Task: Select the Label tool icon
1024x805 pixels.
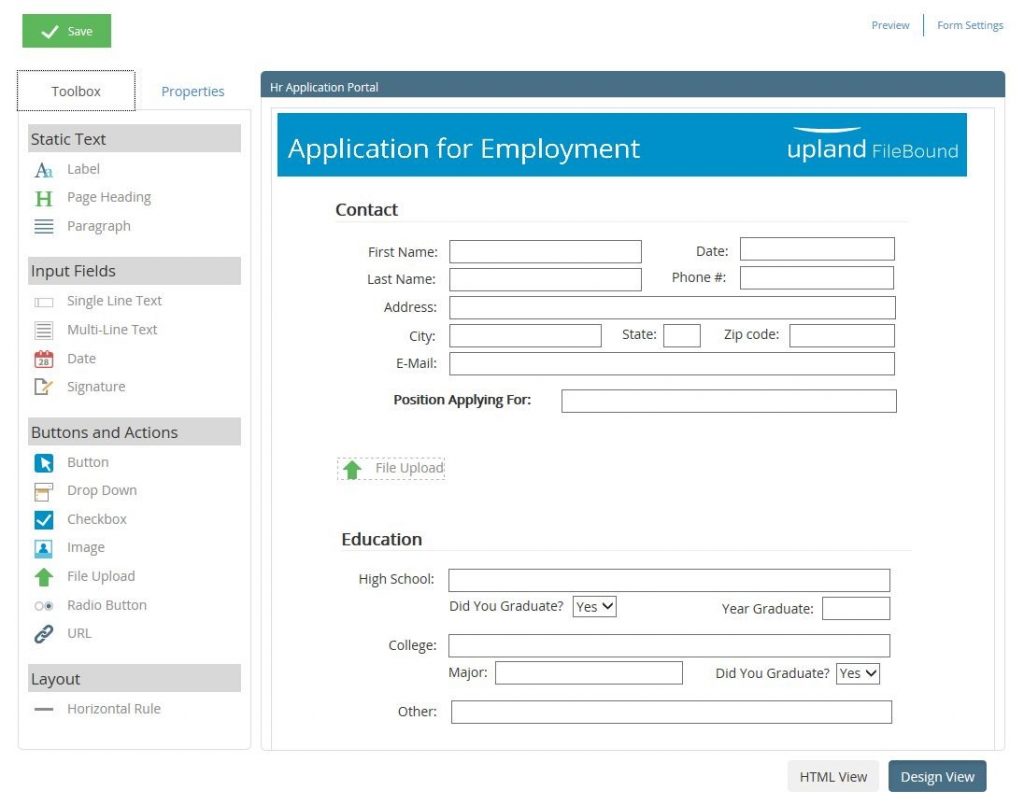Action: pos(43,170)
